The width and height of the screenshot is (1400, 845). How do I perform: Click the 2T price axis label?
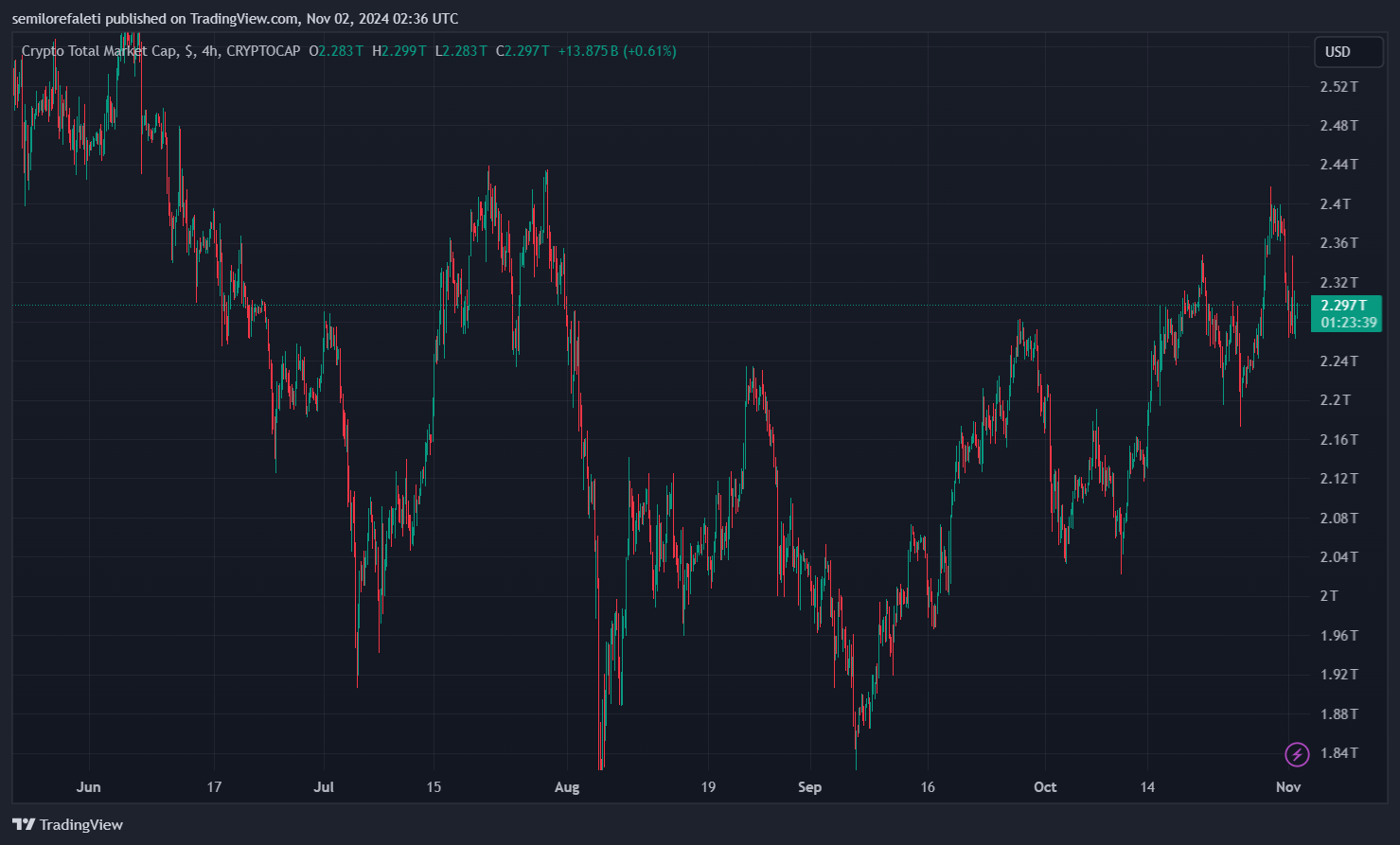1330,596
